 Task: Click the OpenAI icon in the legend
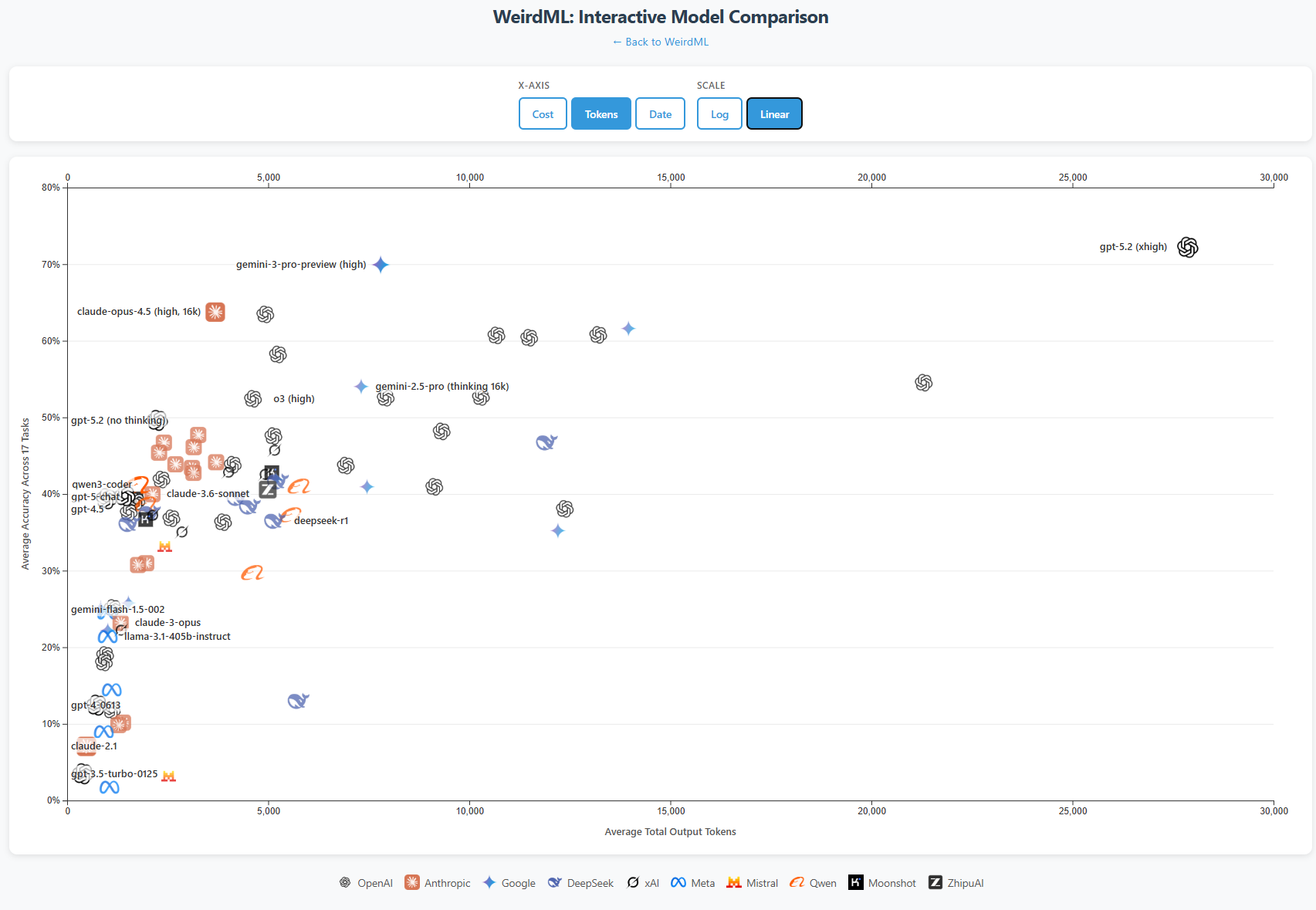pos(344,882)
